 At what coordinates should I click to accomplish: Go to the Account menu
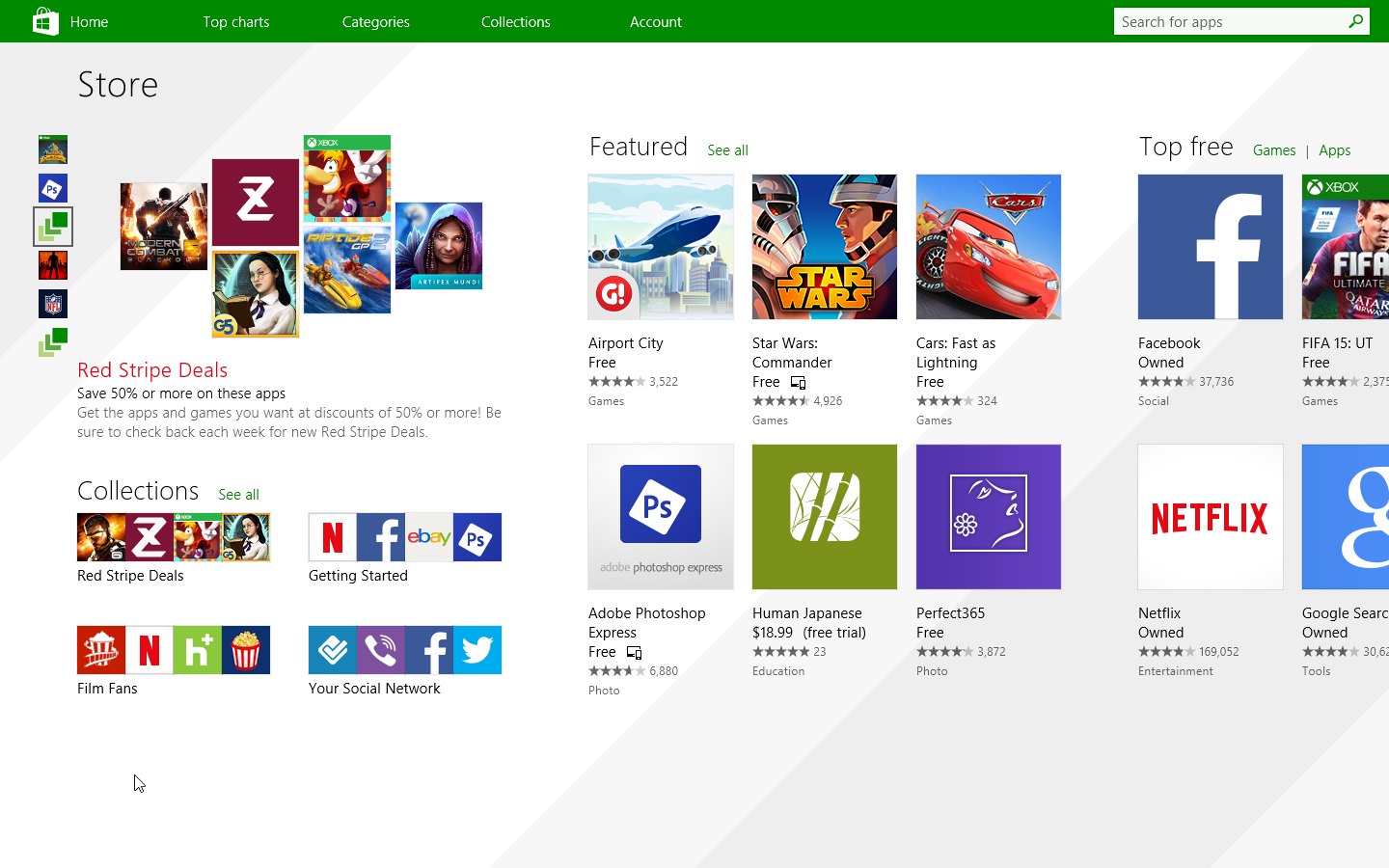655,21
